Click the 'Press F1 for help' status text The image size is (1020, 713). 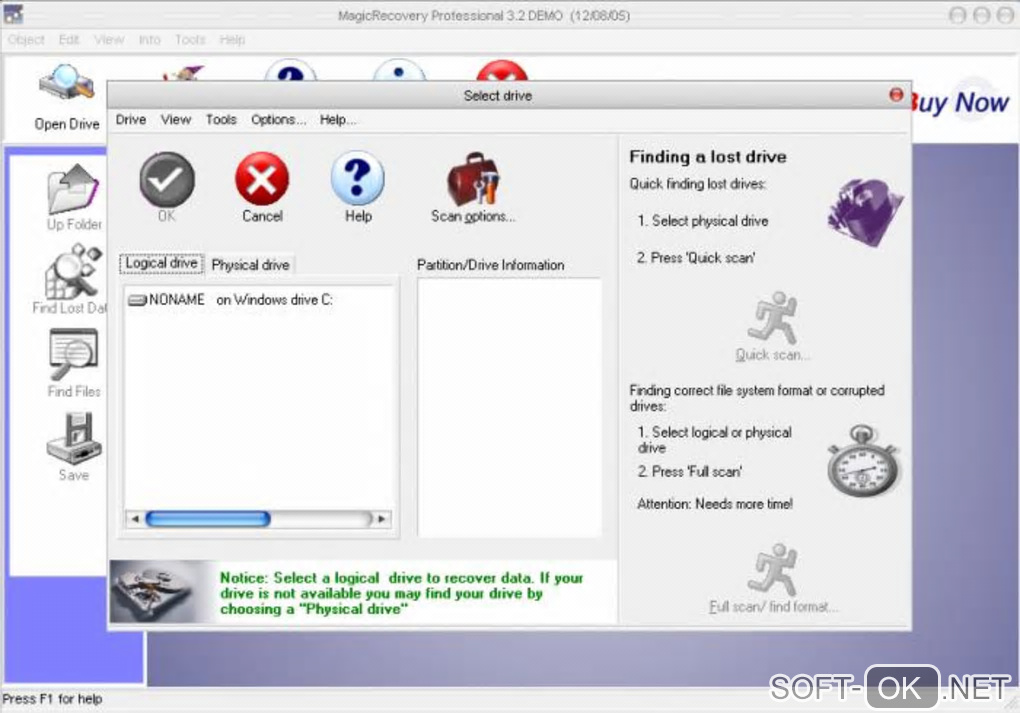52,699
